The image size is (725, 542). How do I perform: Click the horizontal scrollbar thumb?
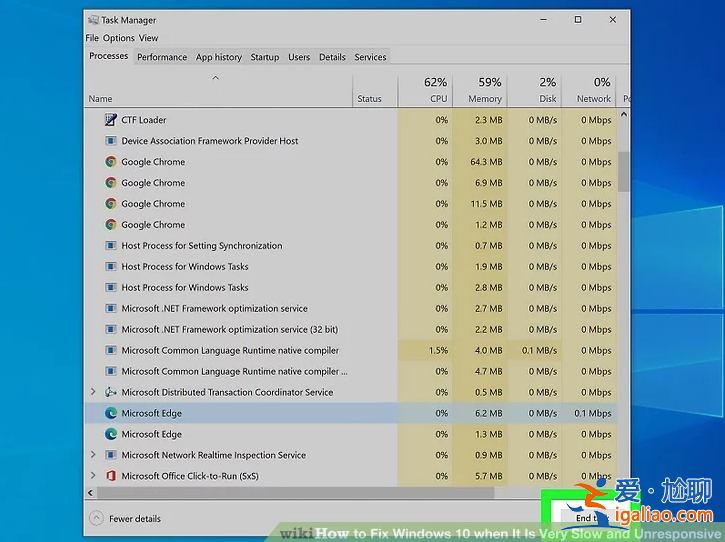(x=295, y=493)
